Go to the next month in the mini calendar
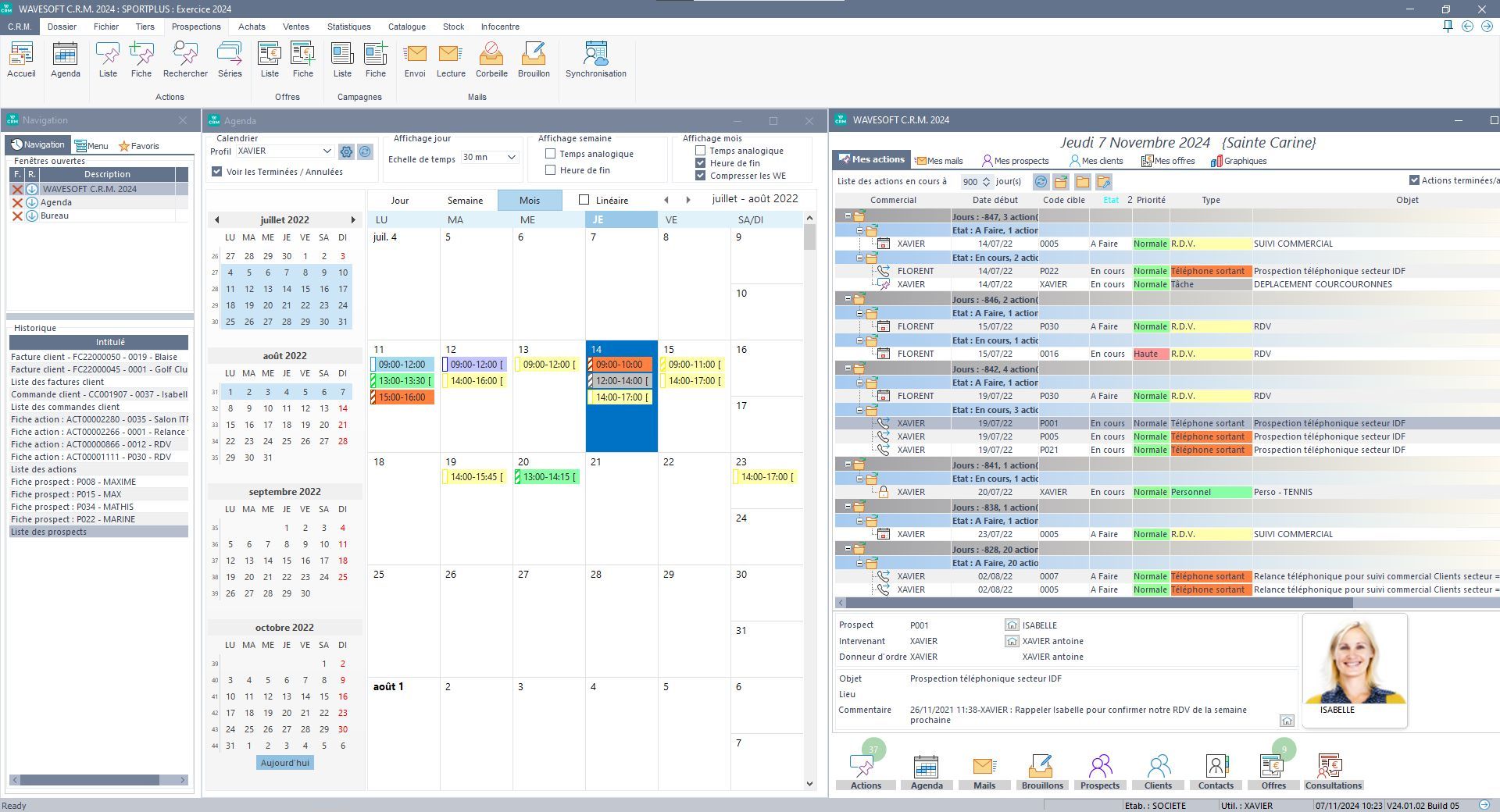Viewport: 1500px width, 812px height. point(353,220)
